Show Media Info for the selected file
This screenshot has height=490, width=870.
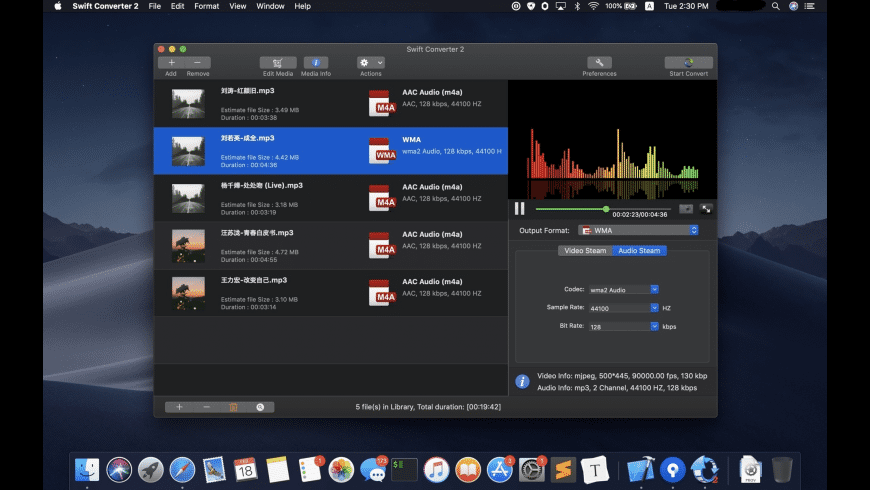(x=316, y=63)
